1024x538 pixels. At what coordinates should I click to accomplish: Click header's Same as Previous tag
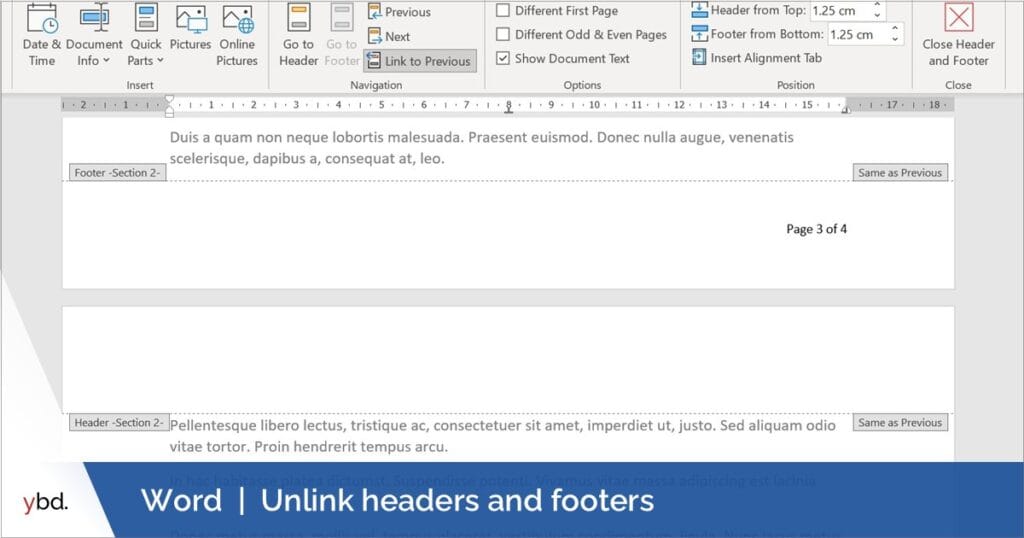(x=900, y=422)
